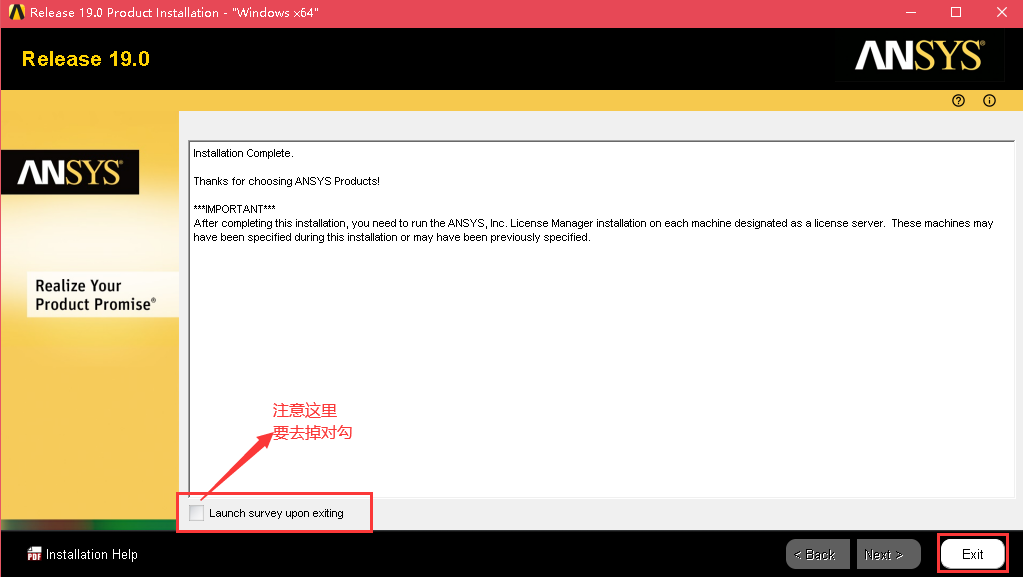Click the Back button
The width and height of the screenshot is (1023, 577).
point(817,554)
